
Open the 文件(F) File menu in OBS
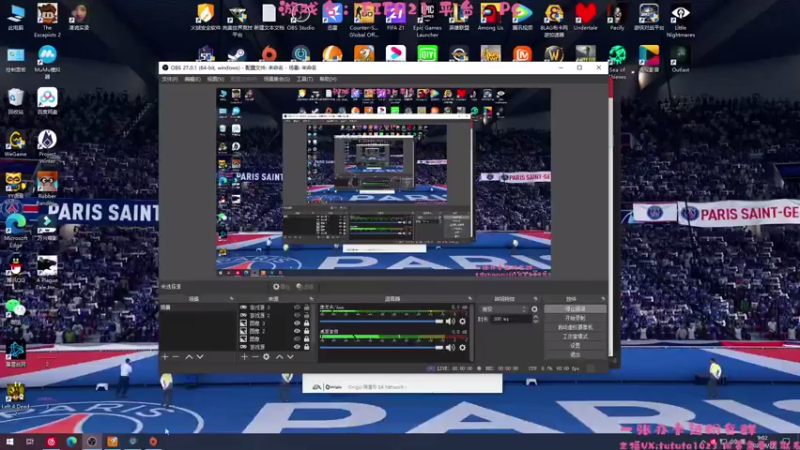[x=170, y=79]
